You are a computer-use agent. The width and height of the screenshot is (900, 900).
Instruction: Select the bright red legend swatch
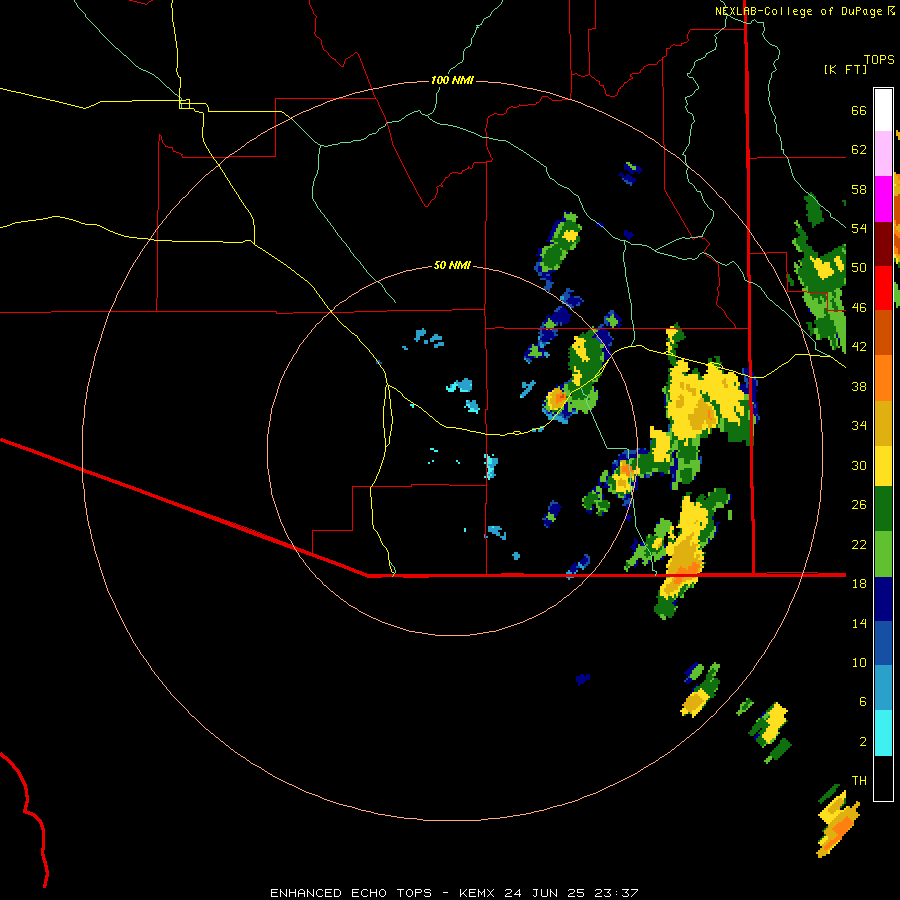pyautogui.click(x=883, y=289)
